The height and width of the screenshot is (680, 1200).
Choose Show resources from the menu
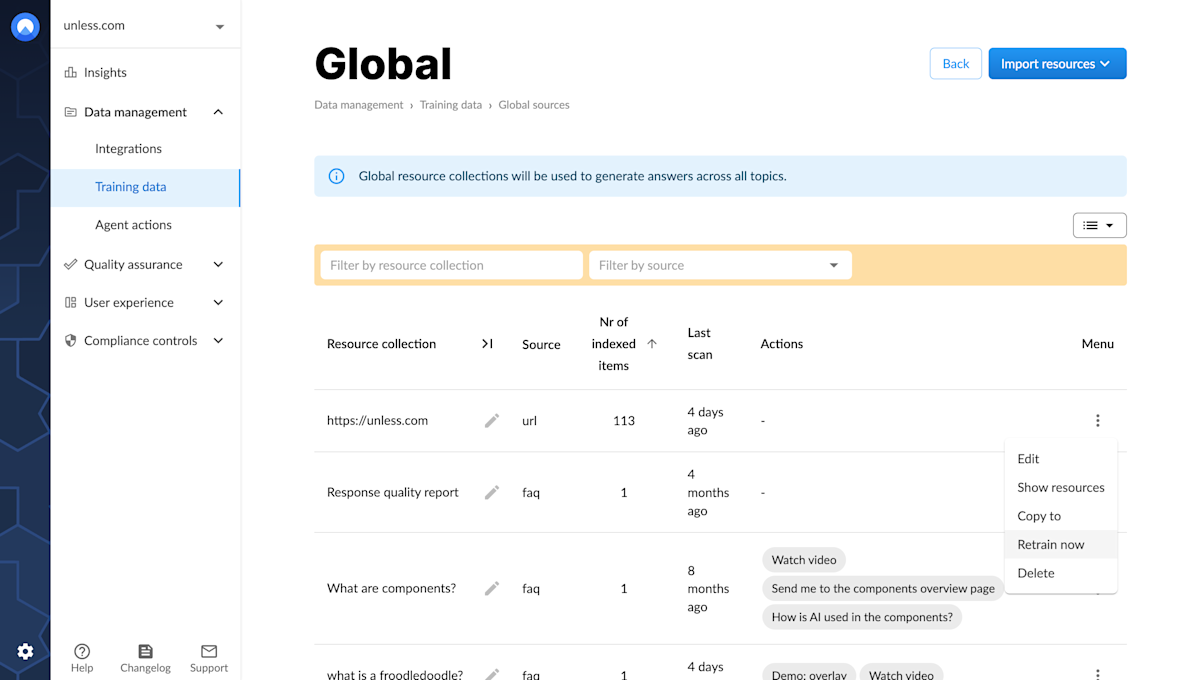click(x=1060, y=488)
